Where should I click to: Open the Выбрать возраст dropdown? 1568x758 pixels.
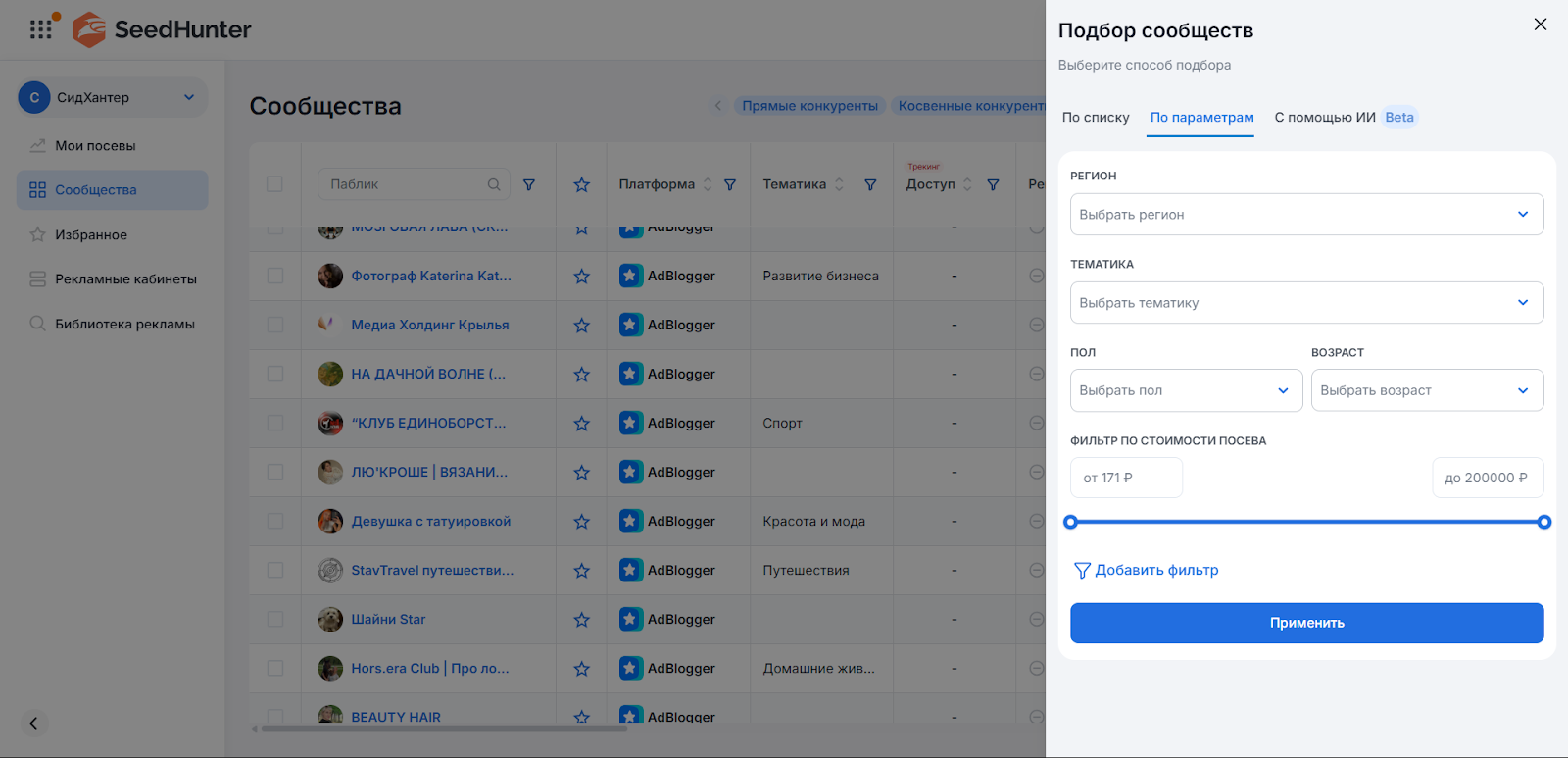pos(1426,390)
